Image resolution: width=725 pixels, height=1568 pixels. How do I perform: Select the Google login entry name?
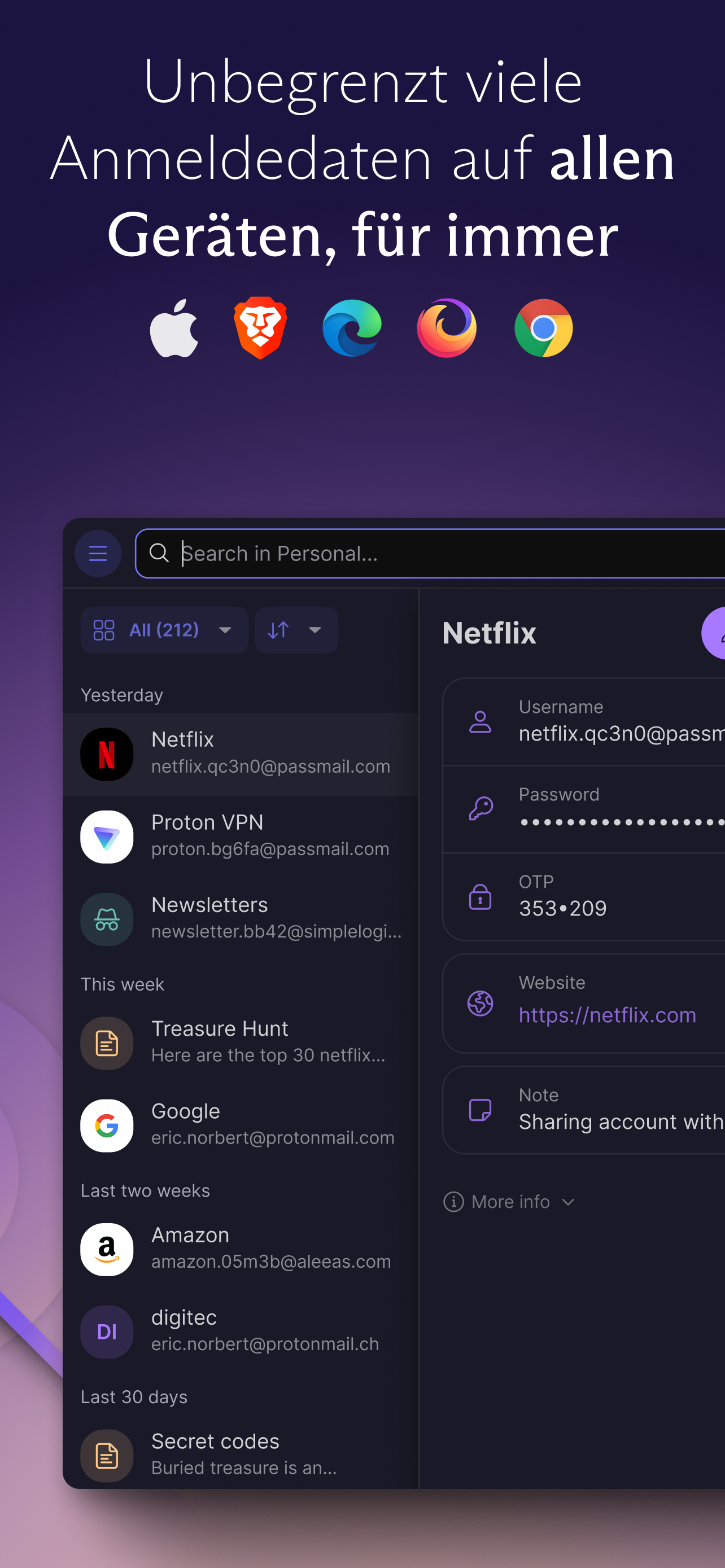(186, 1111)
